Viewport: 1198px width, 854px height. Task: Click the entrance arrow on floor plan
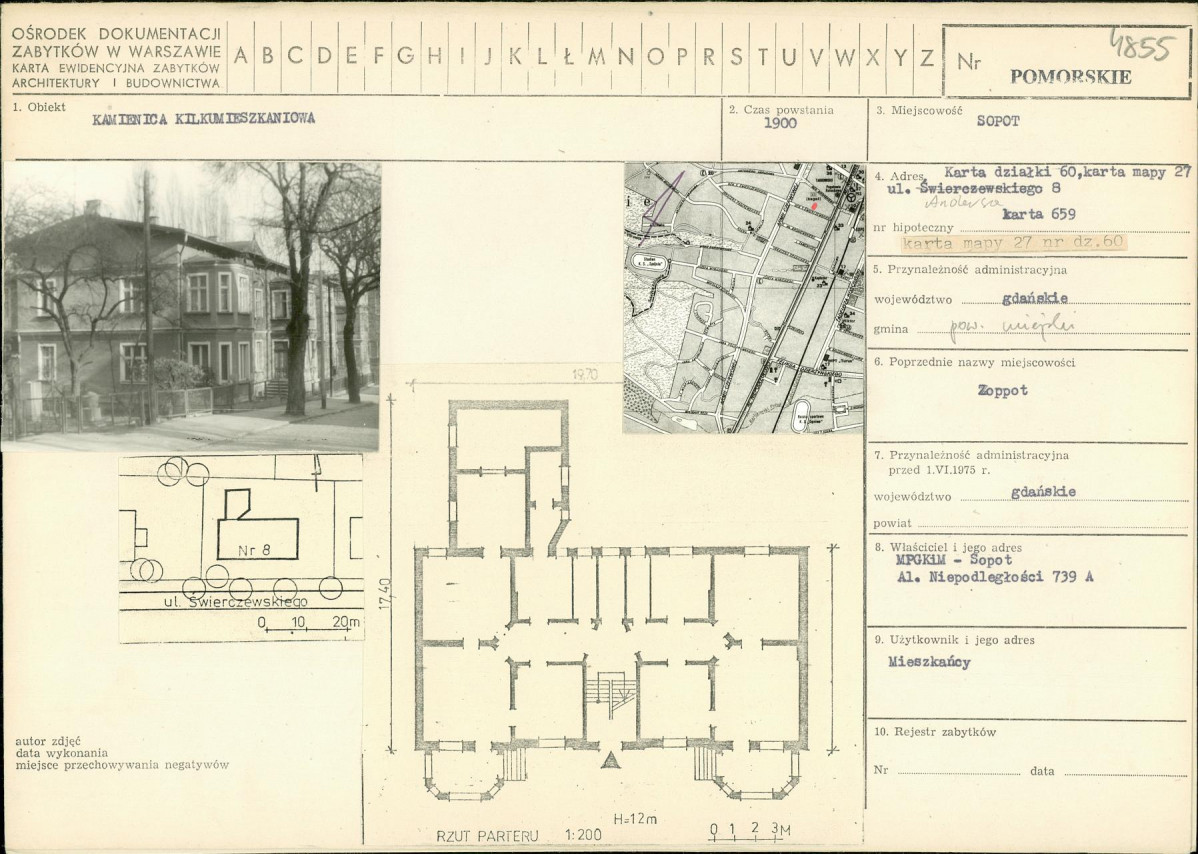610,759
